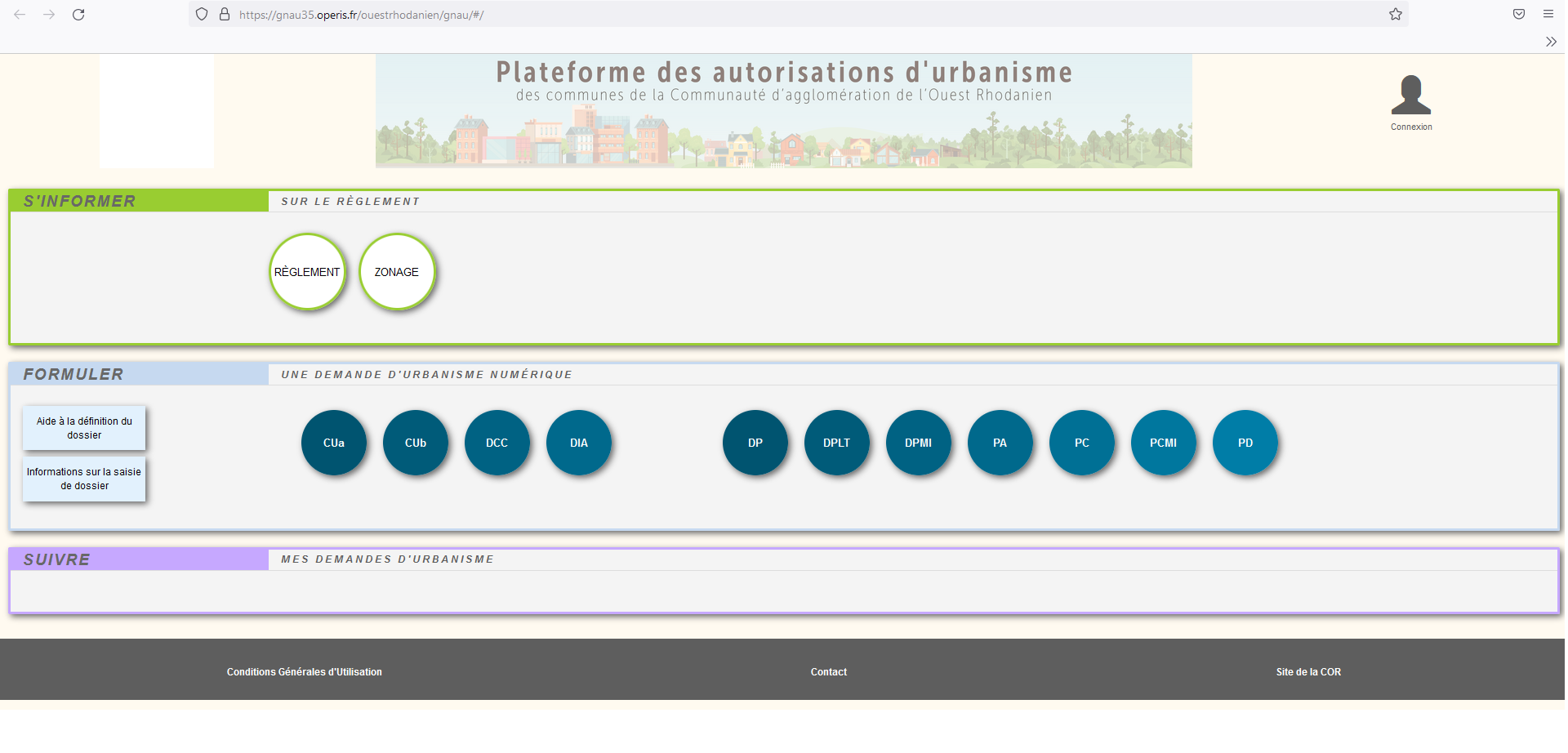The image size is (1568, 753).
Task: Click the Connexion user silhouette icon
Action: pyautogui.click(x=1411, y=95)
